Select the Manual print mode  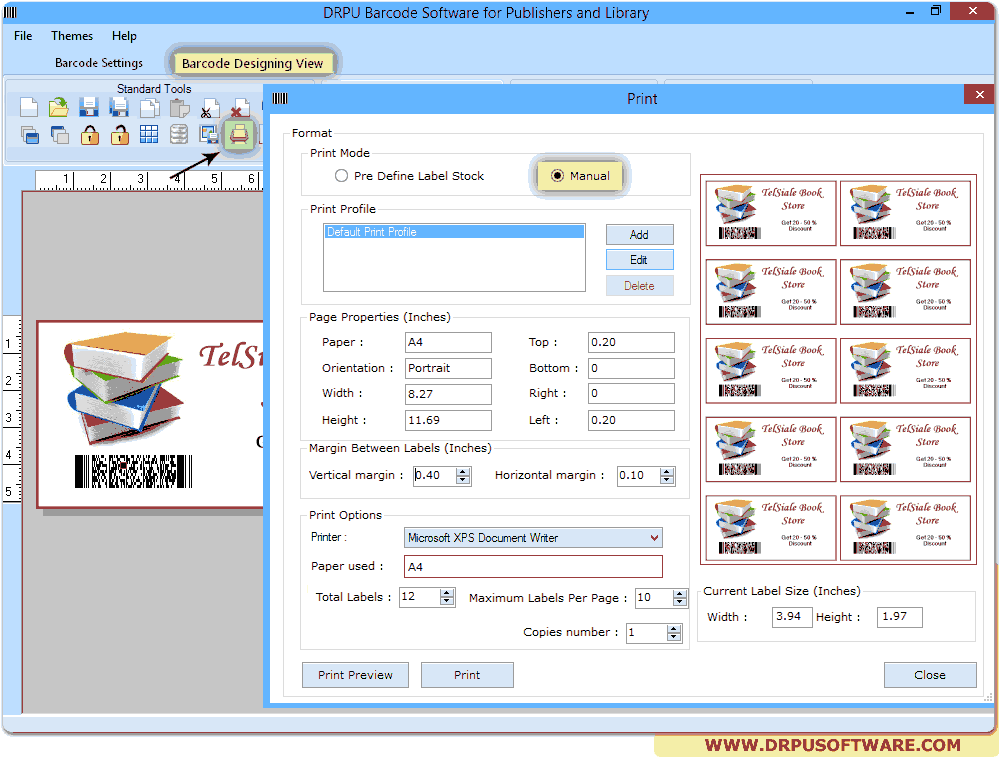[580, 176]
